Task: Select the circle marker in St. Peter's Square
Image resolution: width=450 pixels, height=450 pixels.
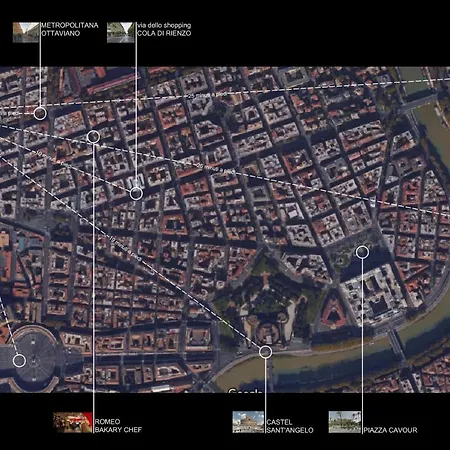Action: pyautogui.click(x=19, y=361)
